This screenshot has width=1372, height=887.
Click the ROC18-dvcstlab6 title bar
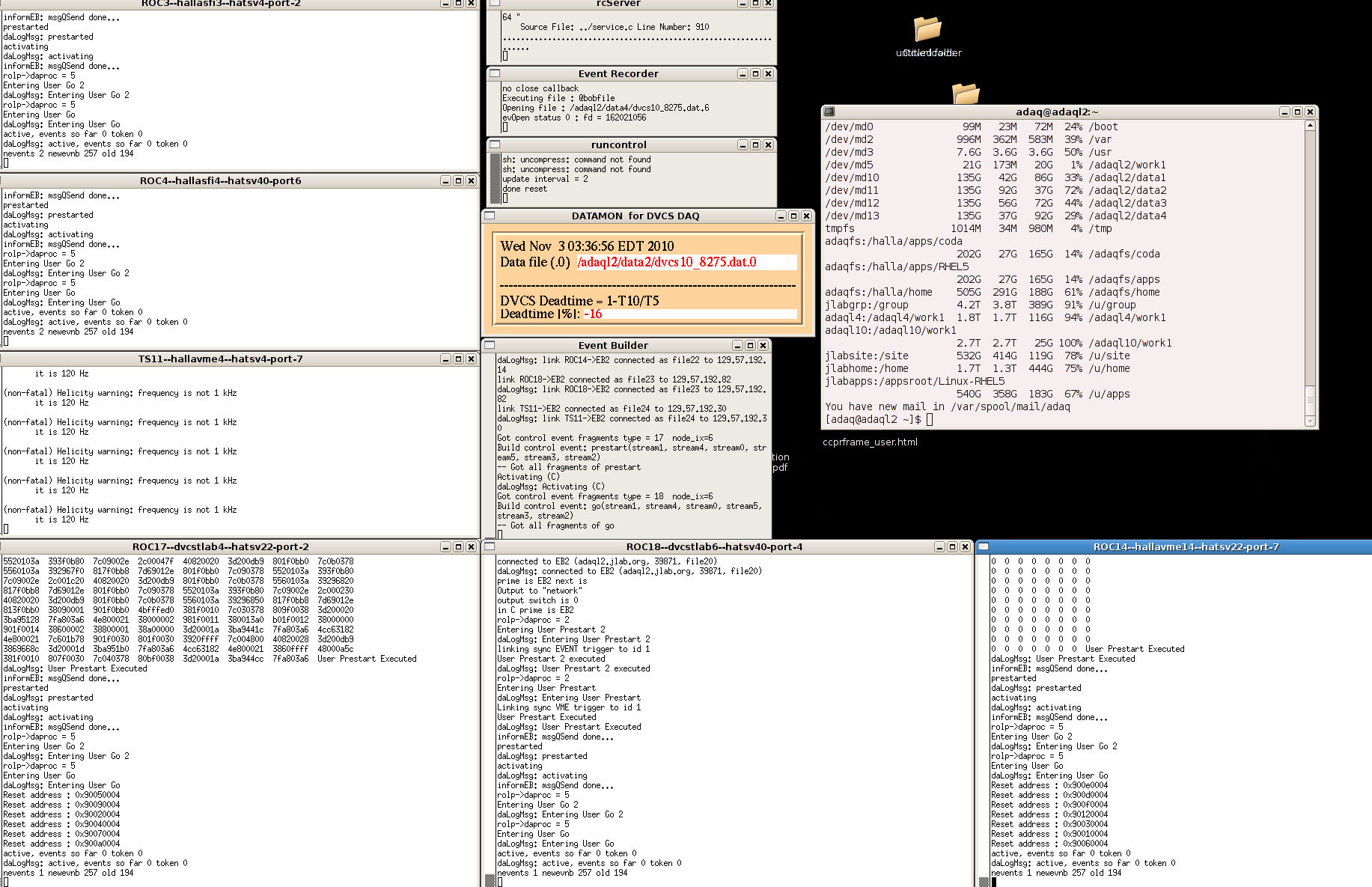714,546
